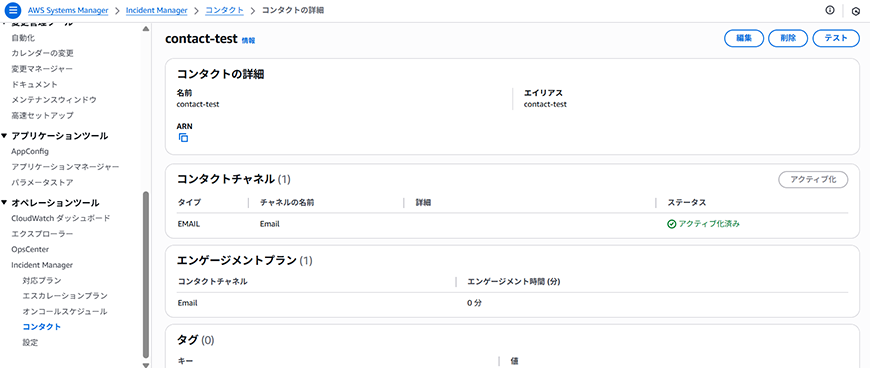Open カレンダーの変更 in the sidebar
This screenshot has width=870, height=368.
(42, 53)
